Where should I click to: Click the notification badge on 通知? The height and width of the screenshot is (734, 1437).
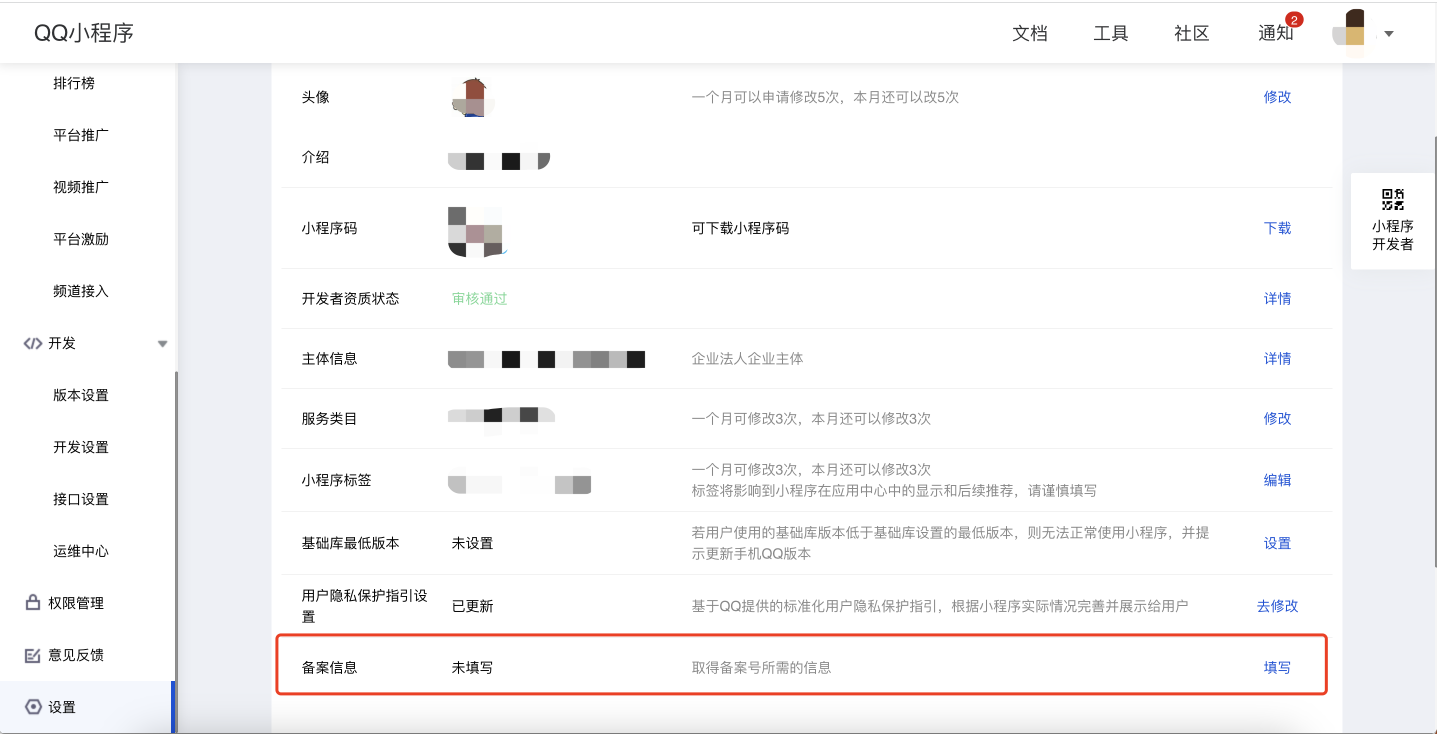(1294, 20)
